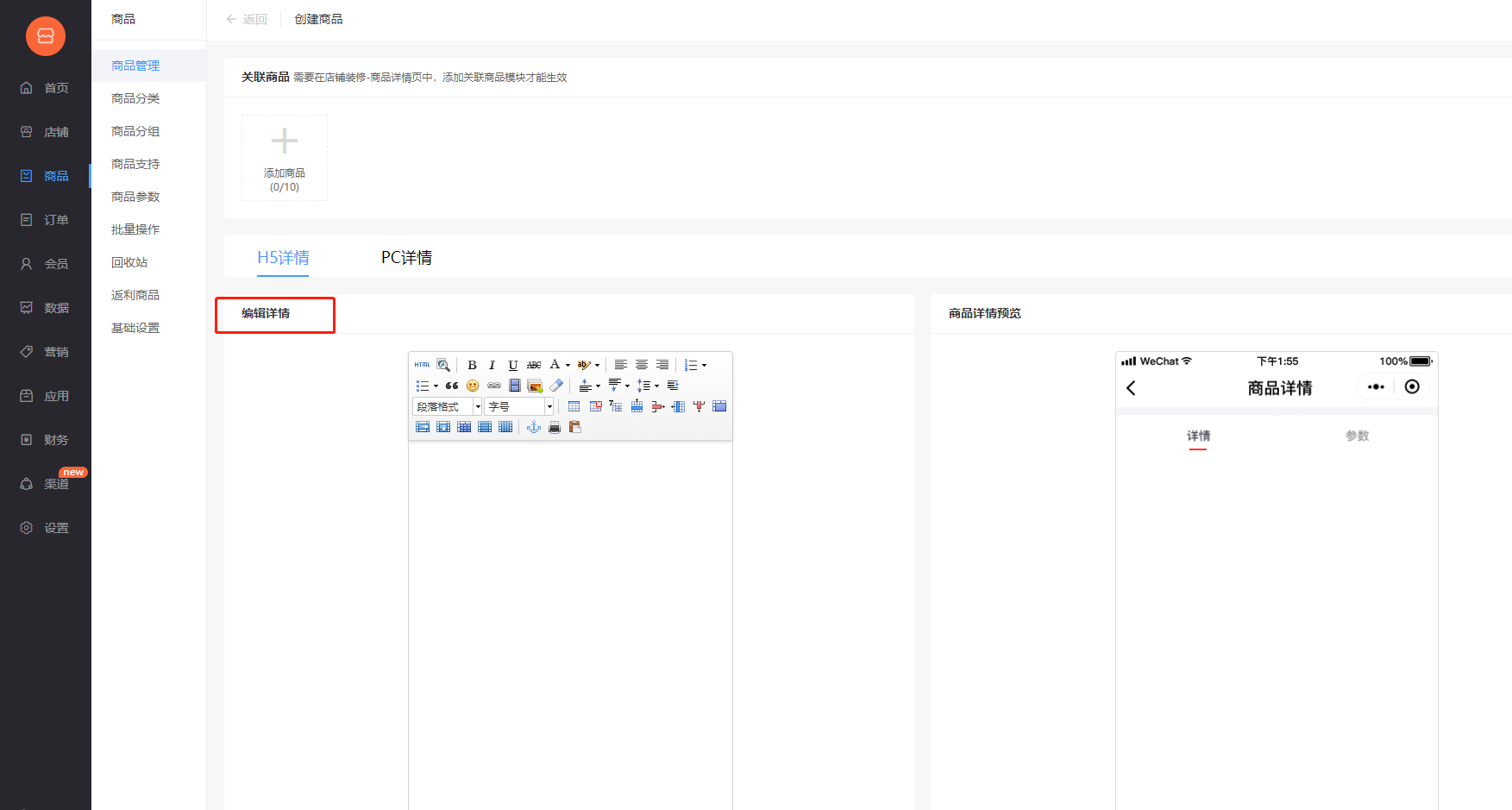Insert a video
This screenshot has height=810, width=1512.
[x=515, y=386]
